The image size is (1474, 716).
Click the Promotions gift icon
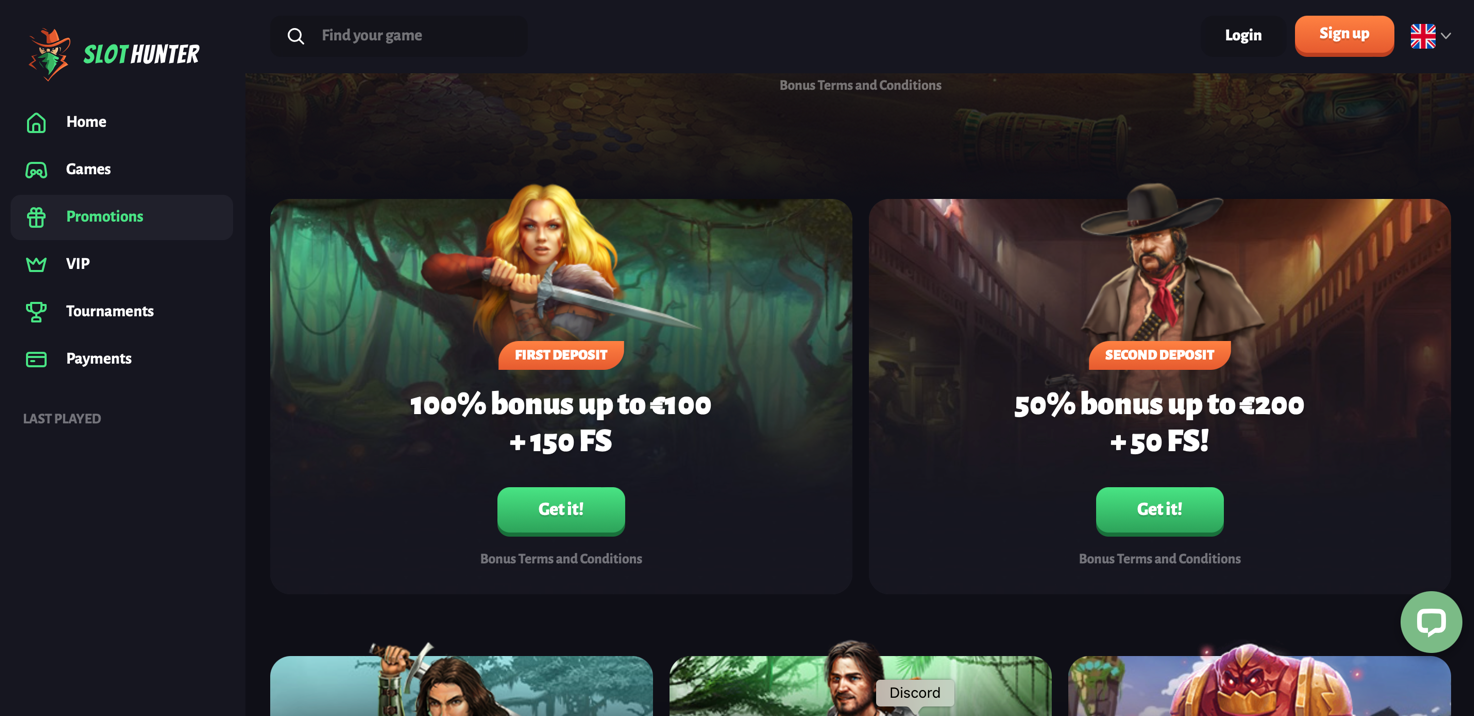pos(36,217)
